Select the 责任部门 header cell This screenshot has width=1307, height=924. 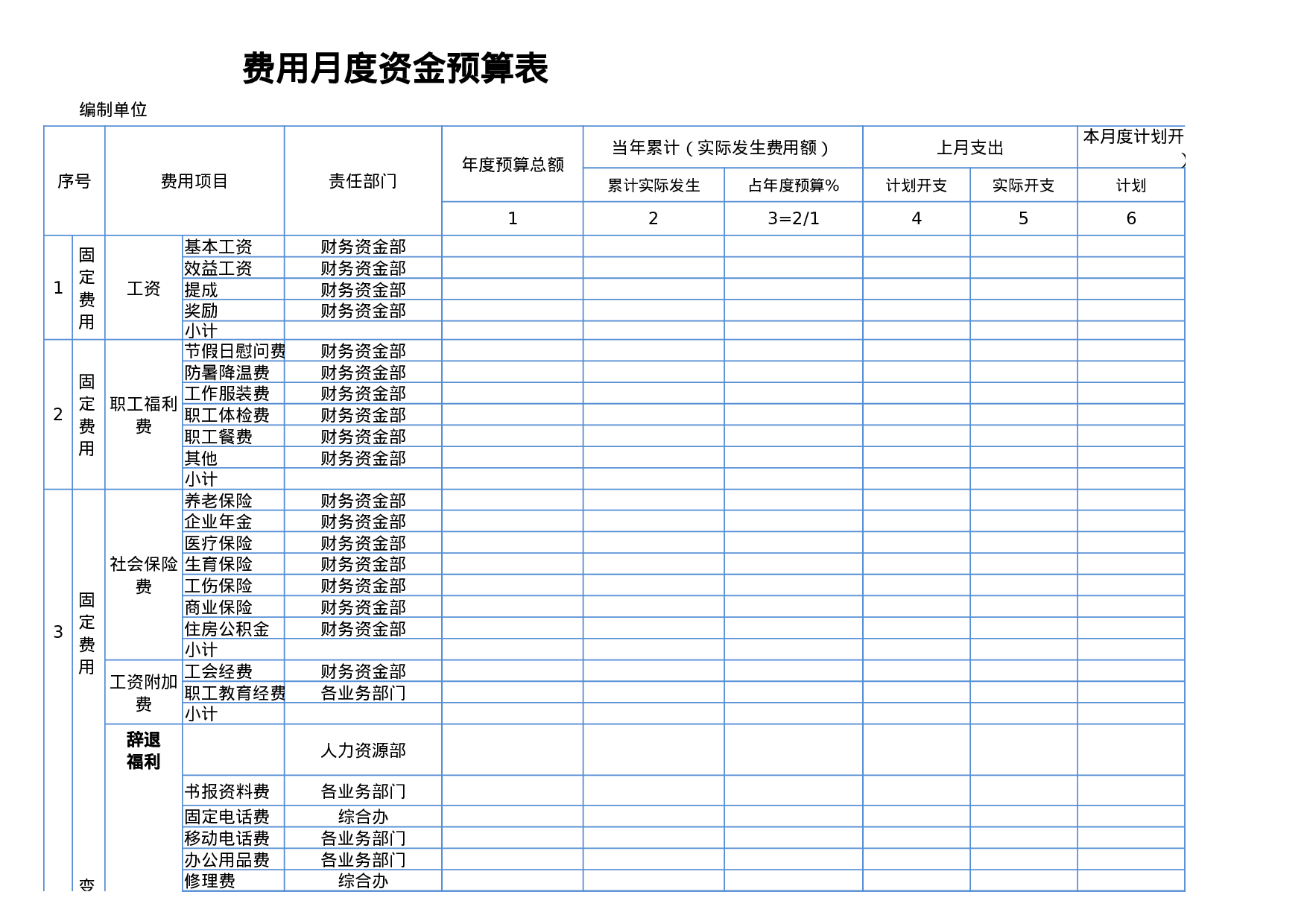[363, 180]
